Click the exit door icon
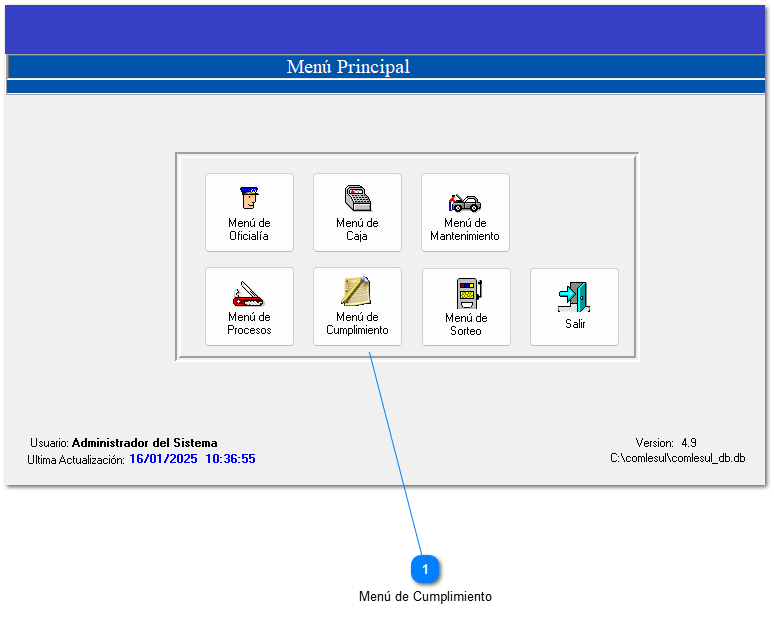 [x=575, y=297]
